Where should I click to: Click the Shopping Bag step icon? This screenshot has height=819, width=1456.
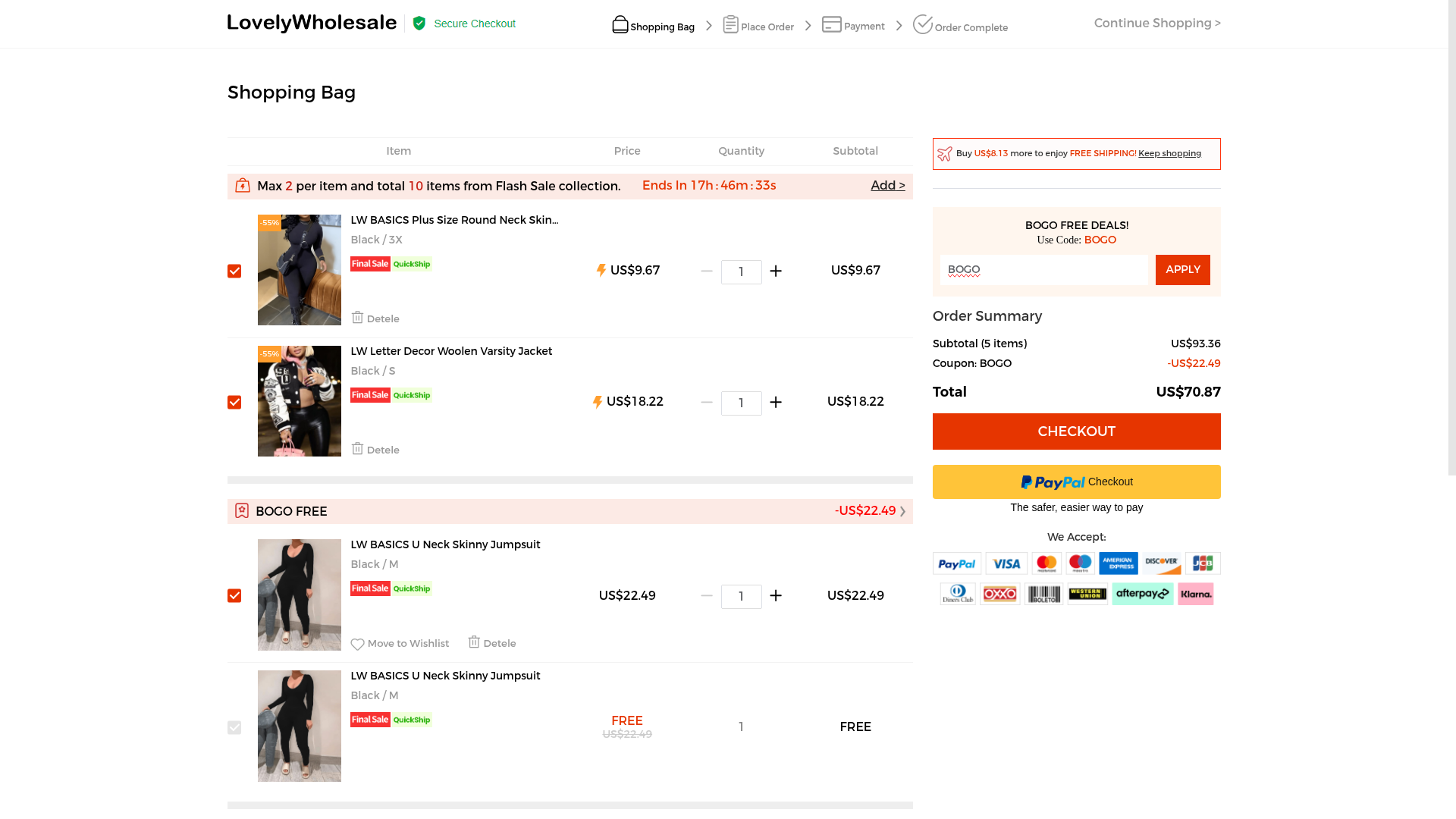coord(620,24)
